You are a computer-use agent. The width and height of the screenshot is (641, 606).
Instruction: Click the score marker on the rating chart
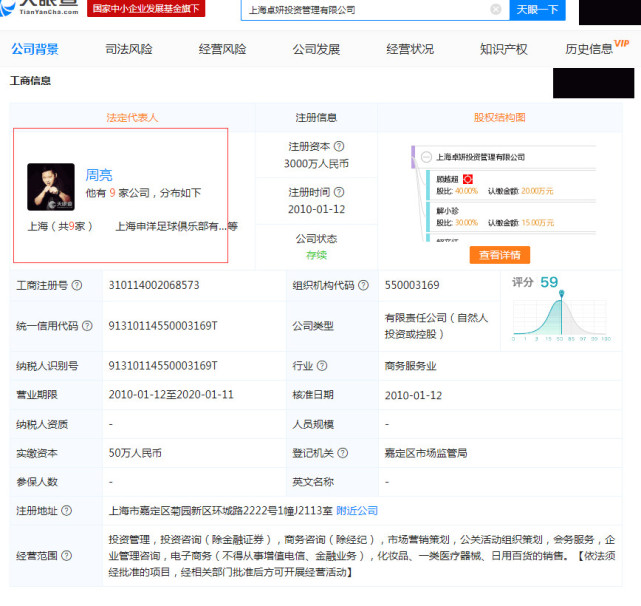(562, 293)
